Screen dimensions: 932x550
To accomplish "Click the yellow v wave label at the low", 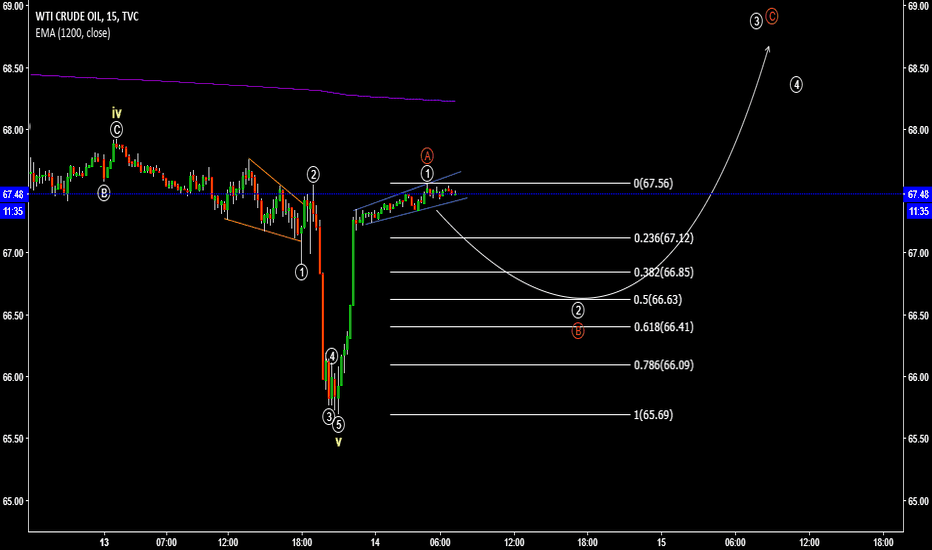I will click(338, 442).
